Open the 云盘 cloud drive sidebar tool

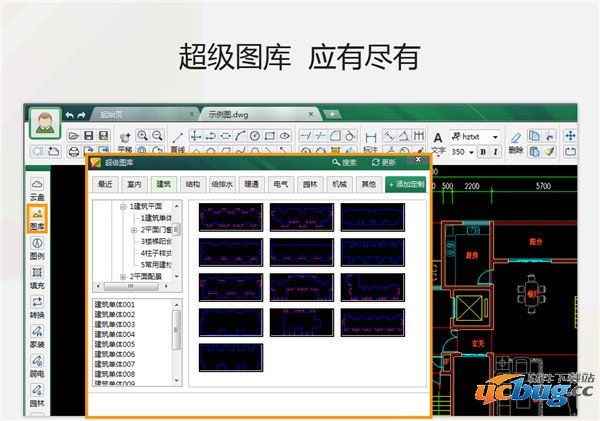click(x=37, y=187)
